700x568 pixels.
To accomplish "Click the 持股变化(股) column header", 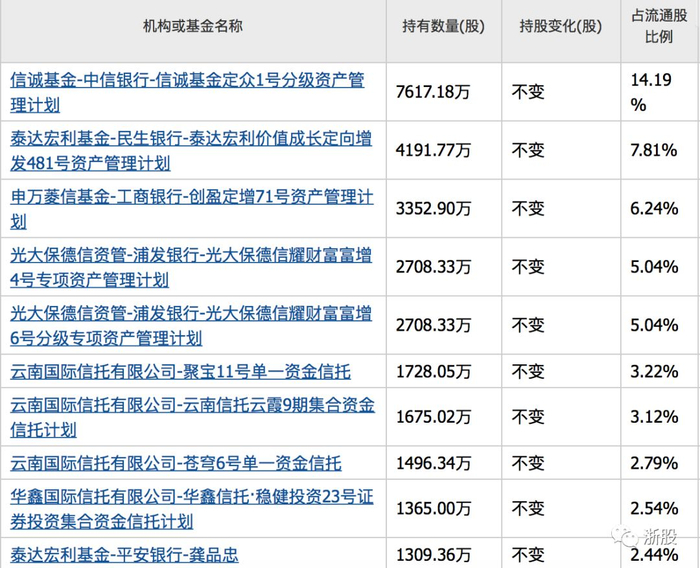I will [561, 26].
